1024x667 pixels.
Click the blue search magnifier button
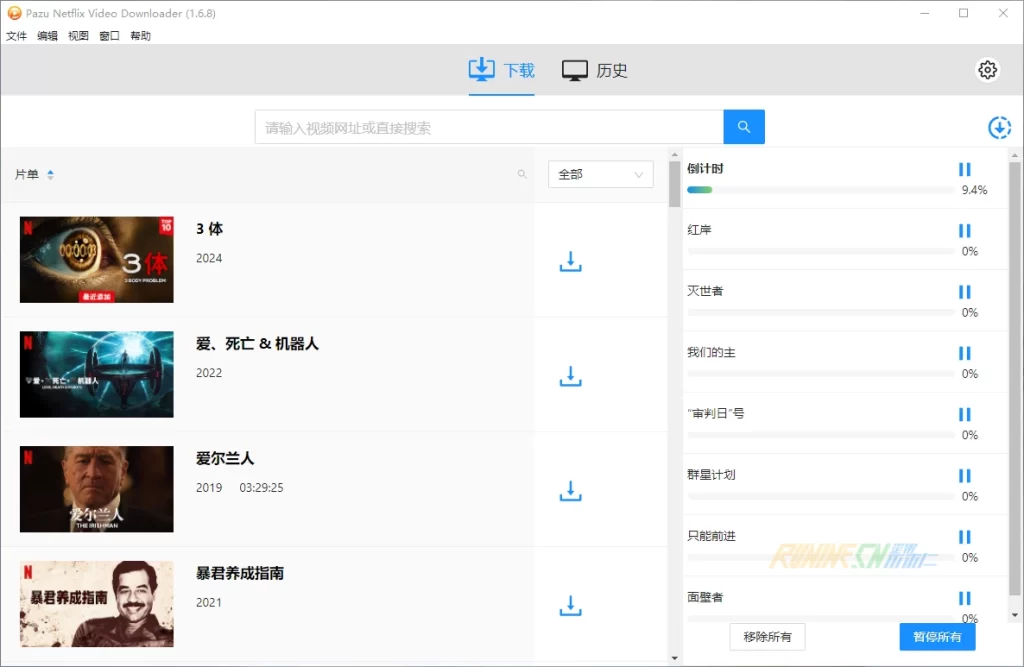(744, 127)
